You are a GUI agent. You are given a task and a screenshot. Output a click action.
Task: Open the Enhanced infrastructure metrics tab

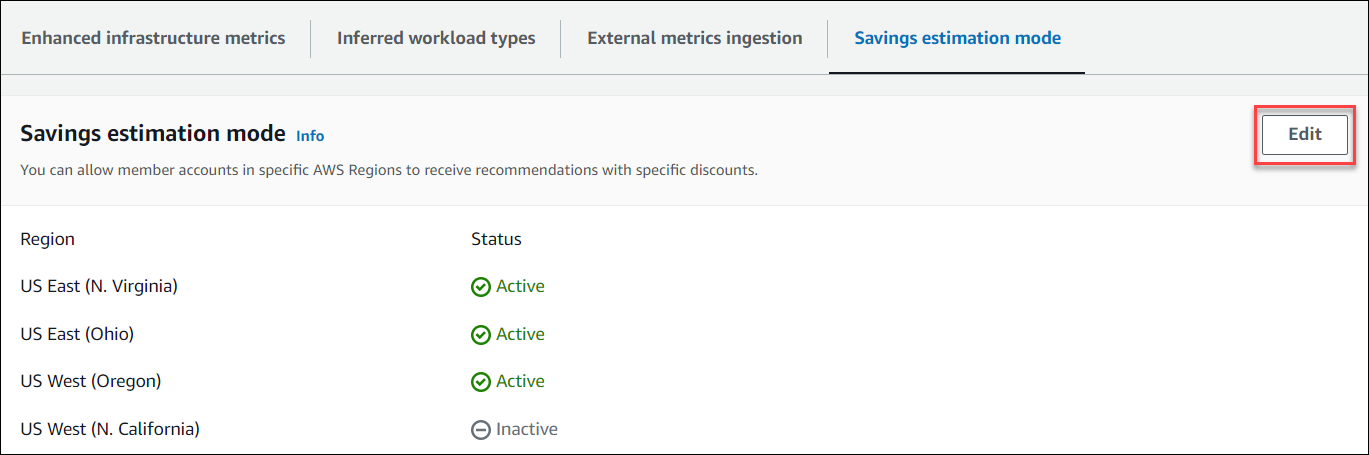click(x=153, y=38)
